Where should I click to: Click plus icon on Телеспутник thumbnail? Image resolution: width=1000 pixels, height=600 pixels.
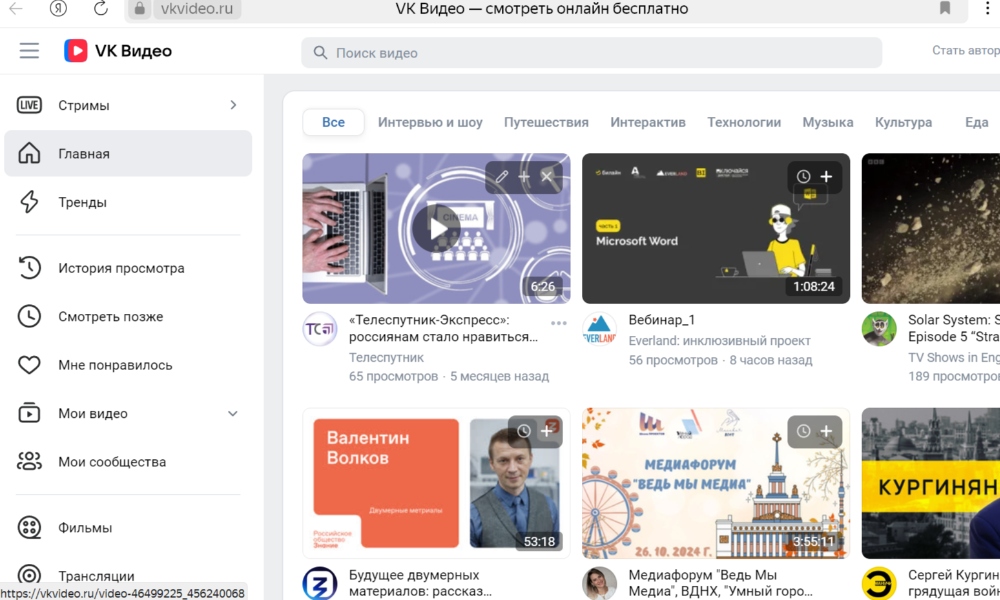[524, 177]
